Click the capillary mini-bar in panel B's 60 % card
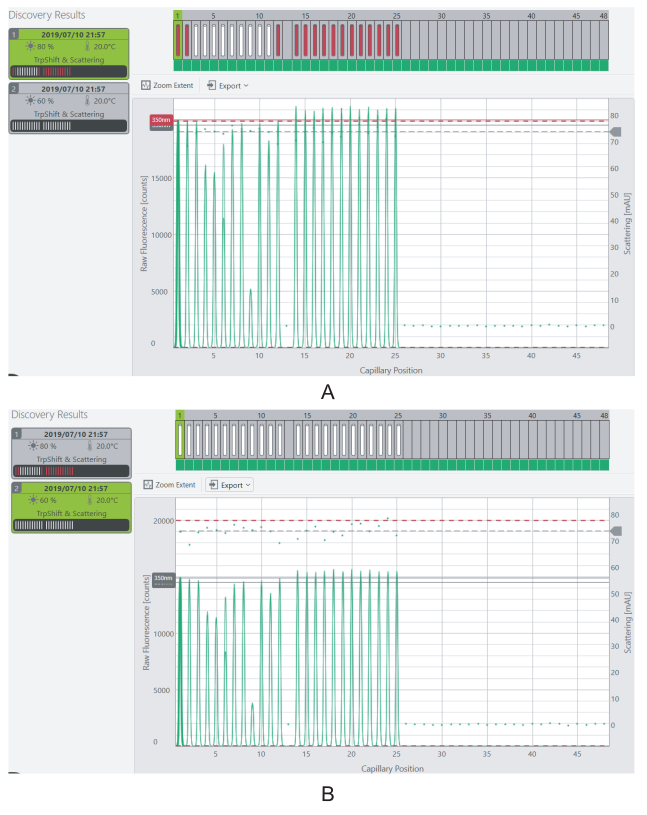 (71, 525)
